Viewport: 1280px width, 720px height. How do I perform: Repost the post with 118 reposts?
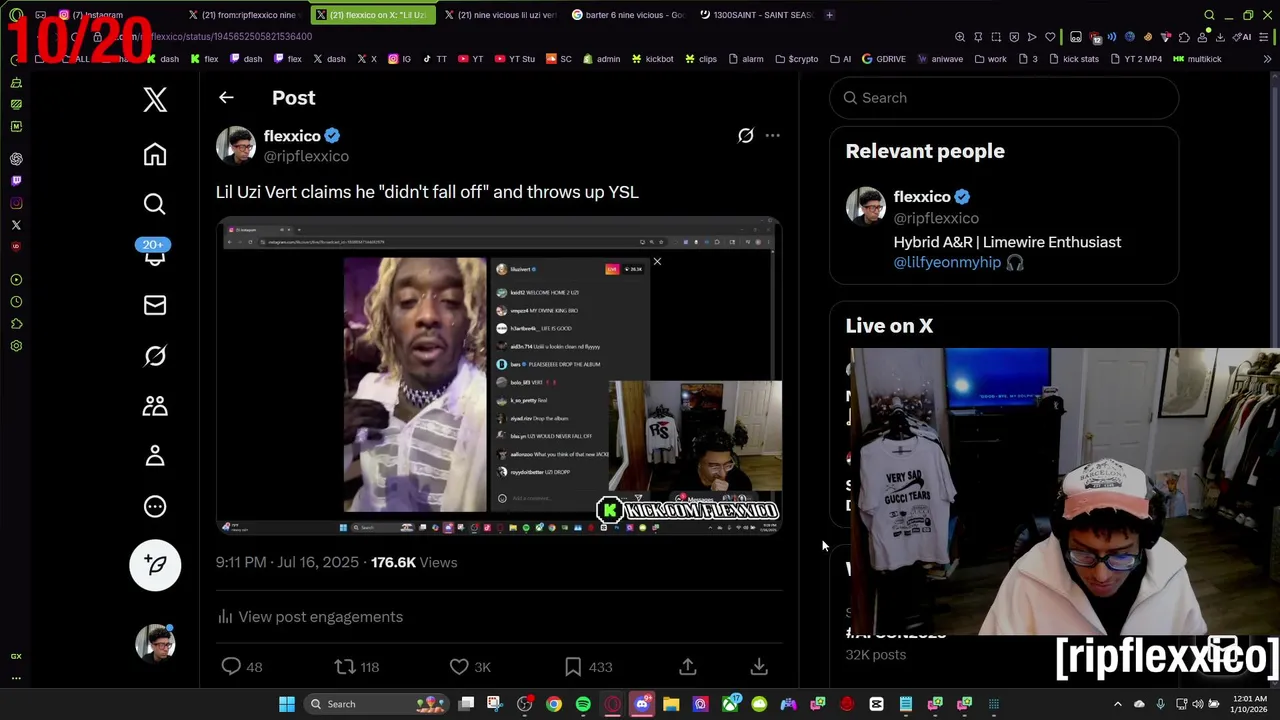click(357, 667)
